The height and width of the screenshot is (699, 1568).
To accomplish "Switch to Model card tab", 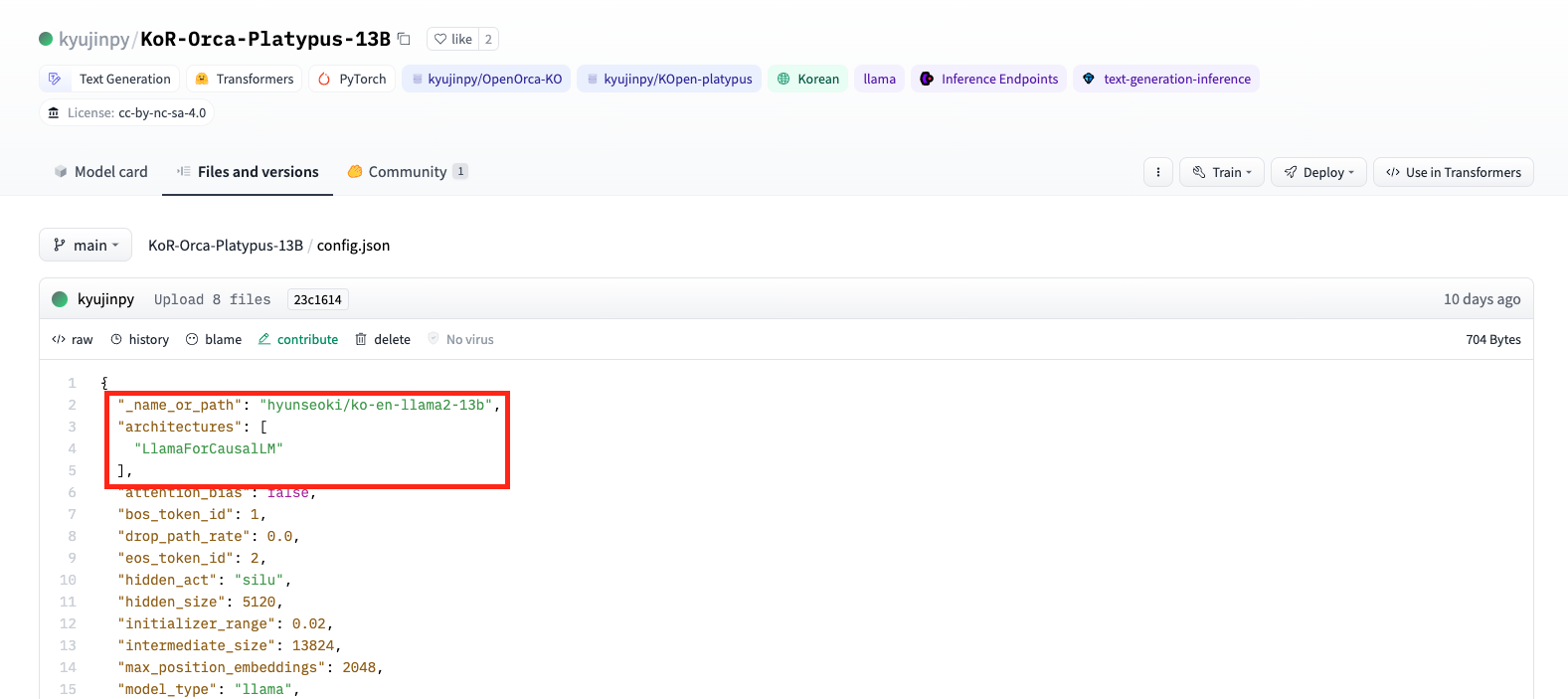I will pyautogui.click(x=100, y=172).
